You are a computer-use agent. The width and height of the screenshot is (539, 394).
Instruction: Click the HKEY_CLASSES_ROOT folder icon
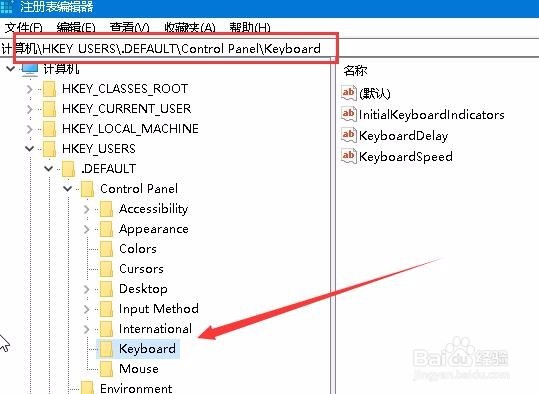coord(50,89)
